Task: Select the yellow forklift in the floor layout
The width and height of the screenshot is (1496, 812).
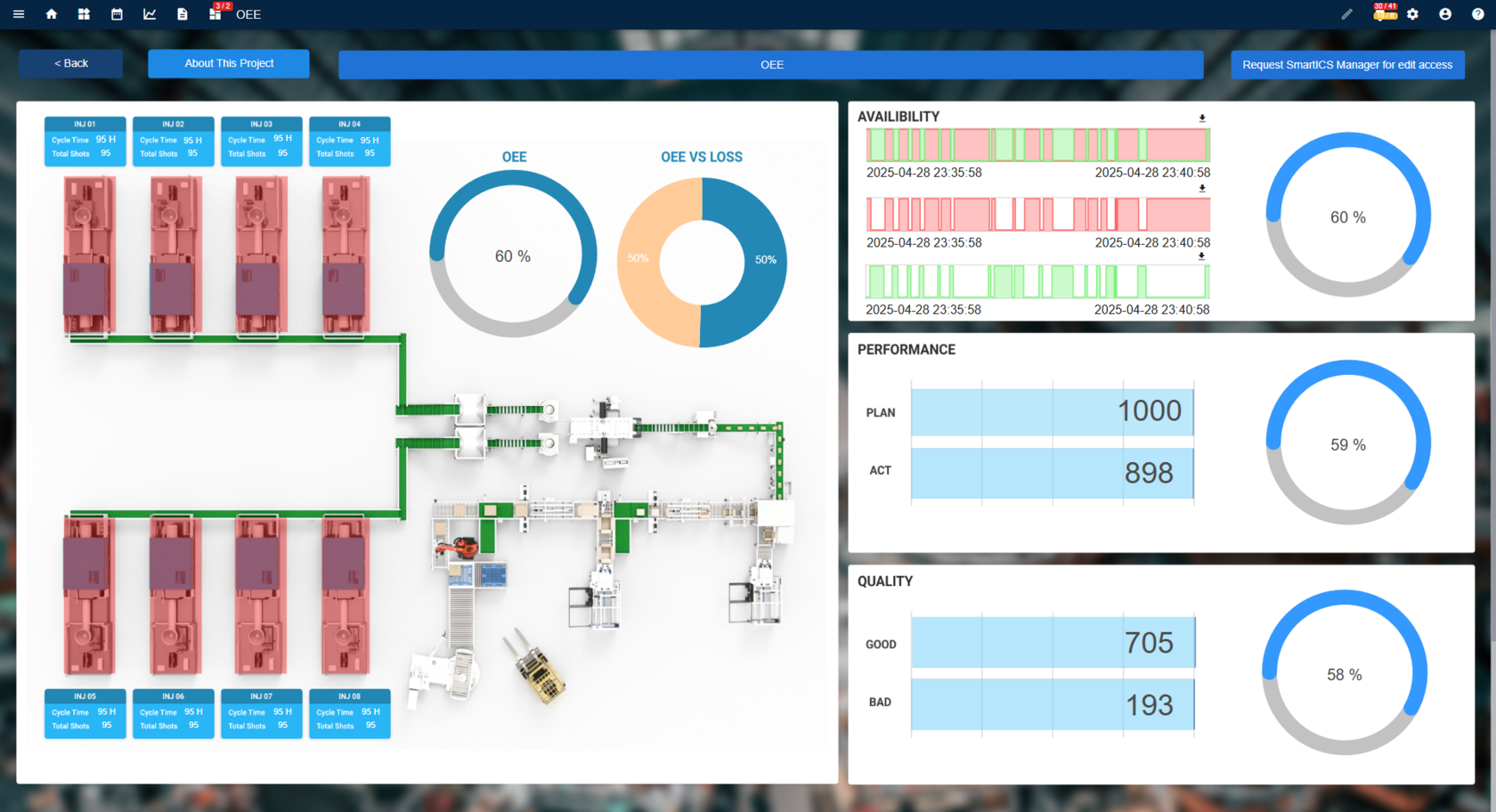Action: pos(536,668)
